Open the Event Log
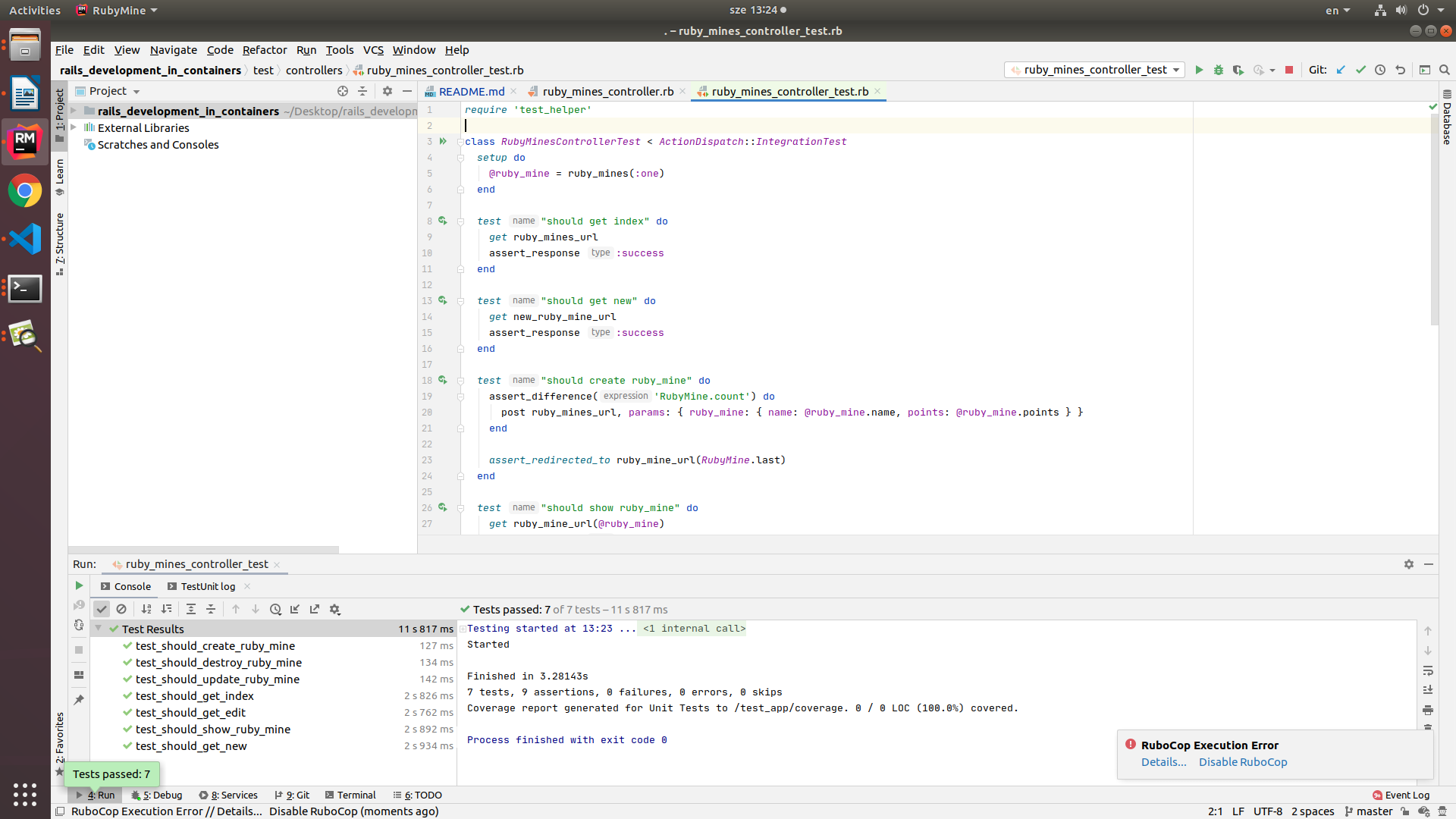Image resolution: width=1456 pixels, height=819 pixels. coord(1401,795)
